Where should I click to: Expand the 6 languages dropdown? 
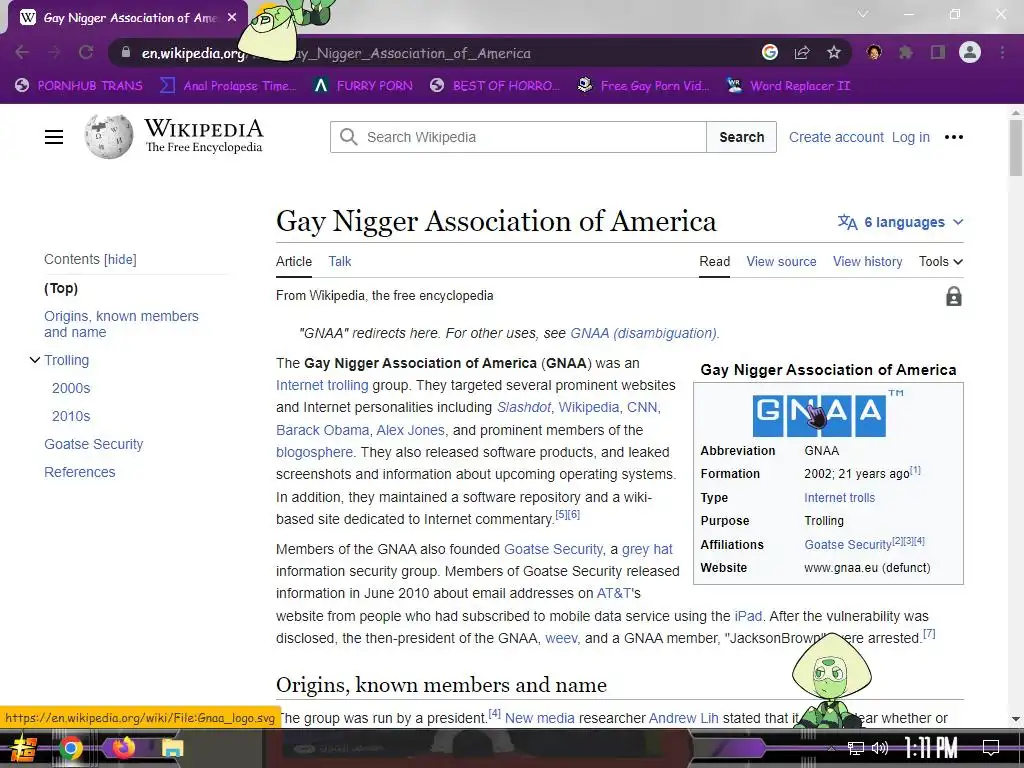[901, 222]
